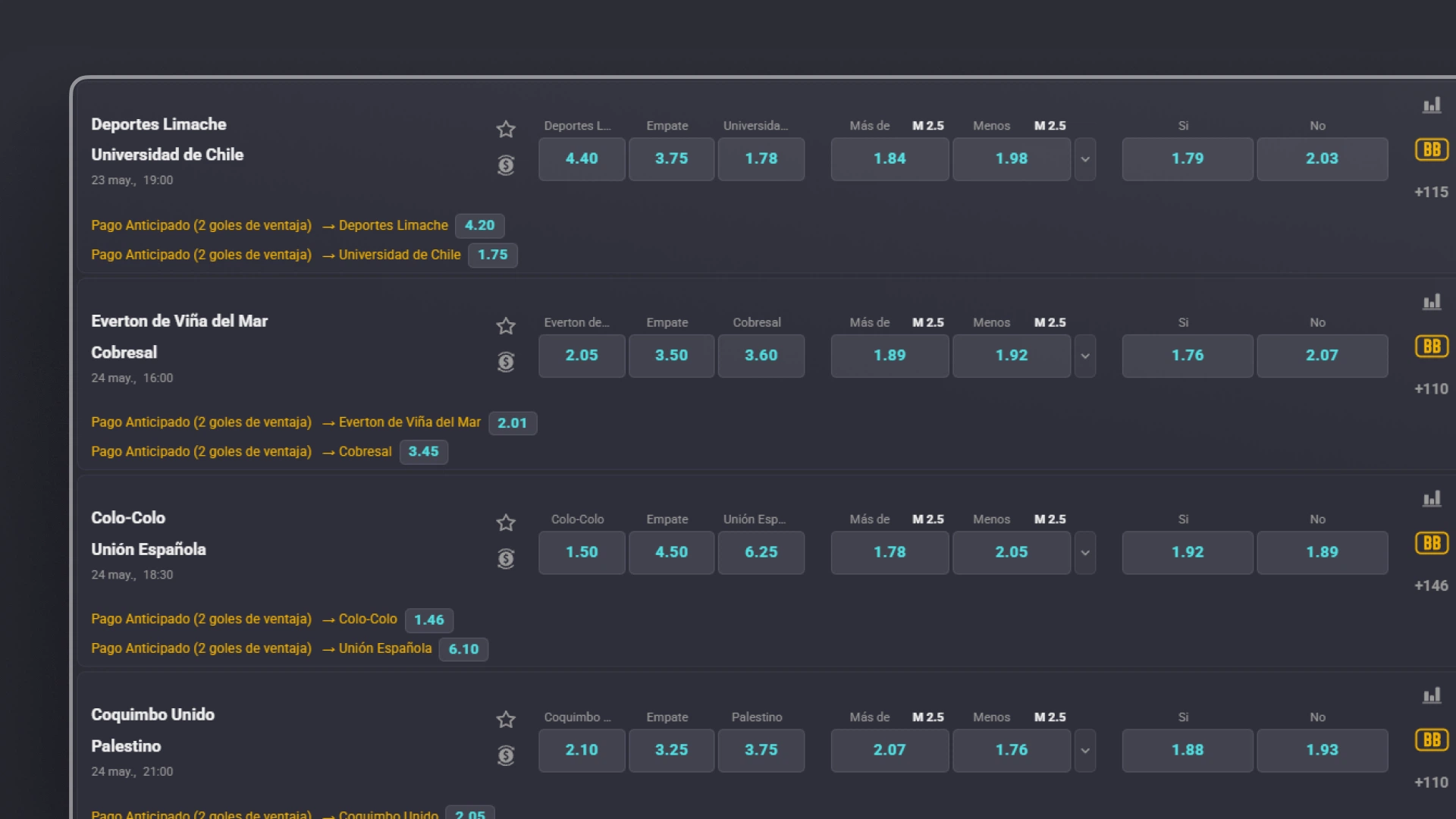Select draw odds 4.50 for Colo-Colo match
The height and width of the screenshot is (819, 1456).
click(671, 553)
